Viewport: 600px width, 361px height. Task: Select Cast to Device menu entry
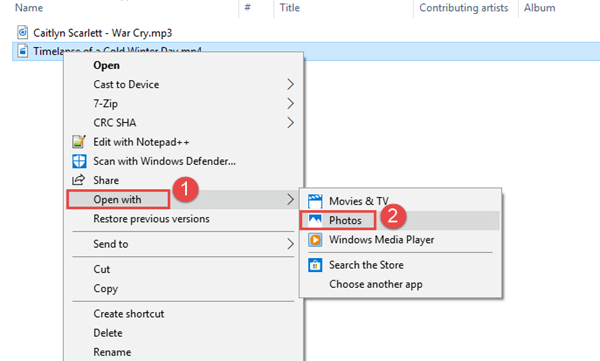184,84
